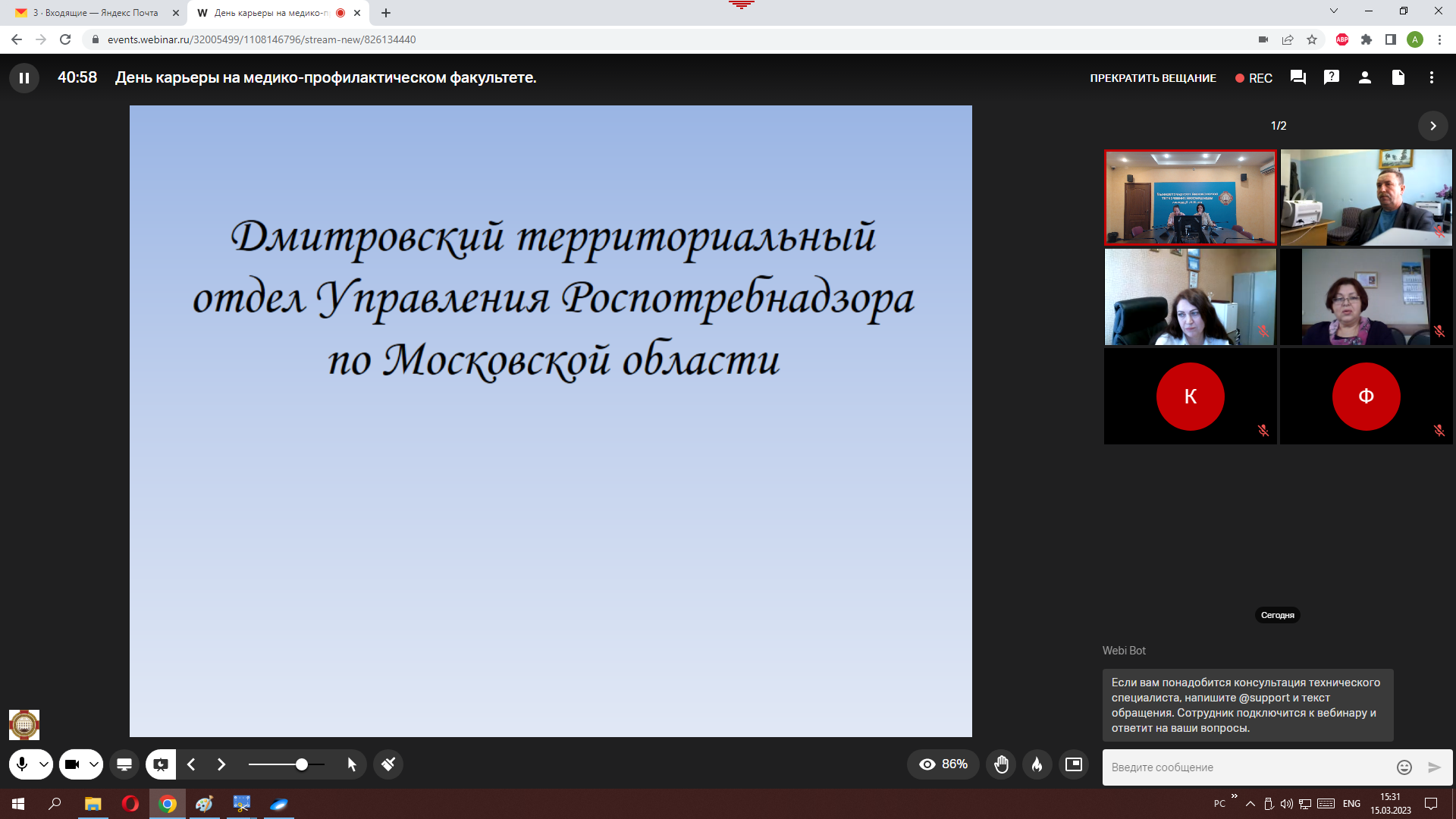This screenshot has height=819, width=1456.
Task: Adjust the slide zoom slider handle
Action: [x=302, y=764]
